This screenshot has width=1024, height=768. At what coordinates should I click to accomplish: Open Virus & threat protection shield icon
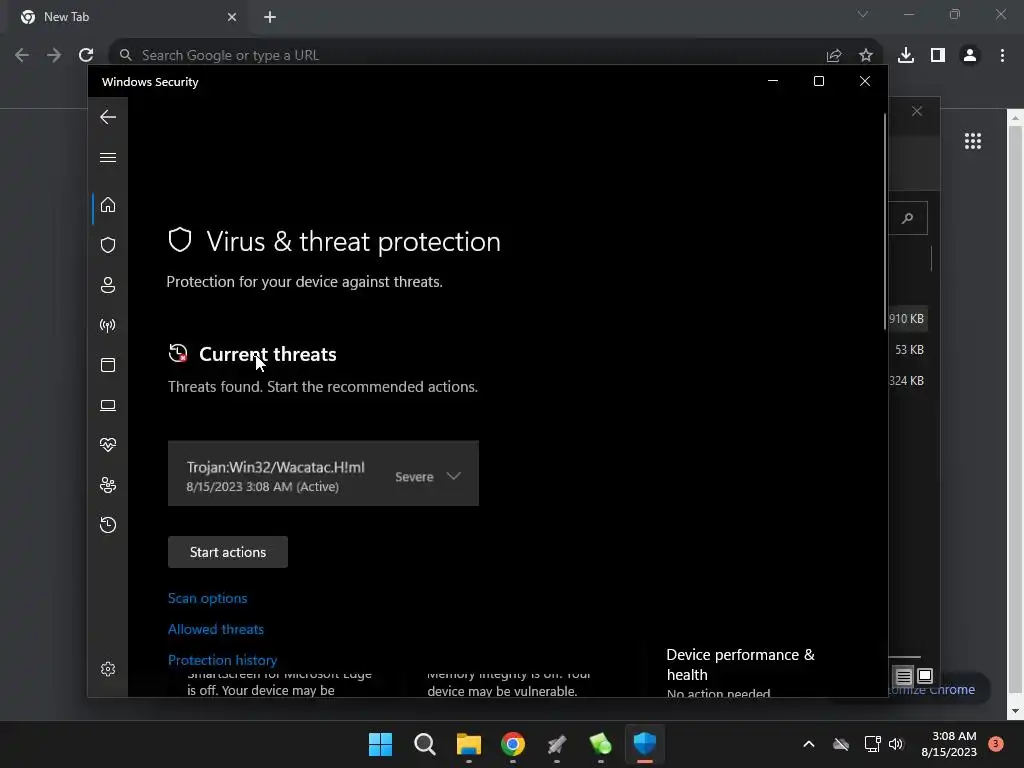coord(108,245)
